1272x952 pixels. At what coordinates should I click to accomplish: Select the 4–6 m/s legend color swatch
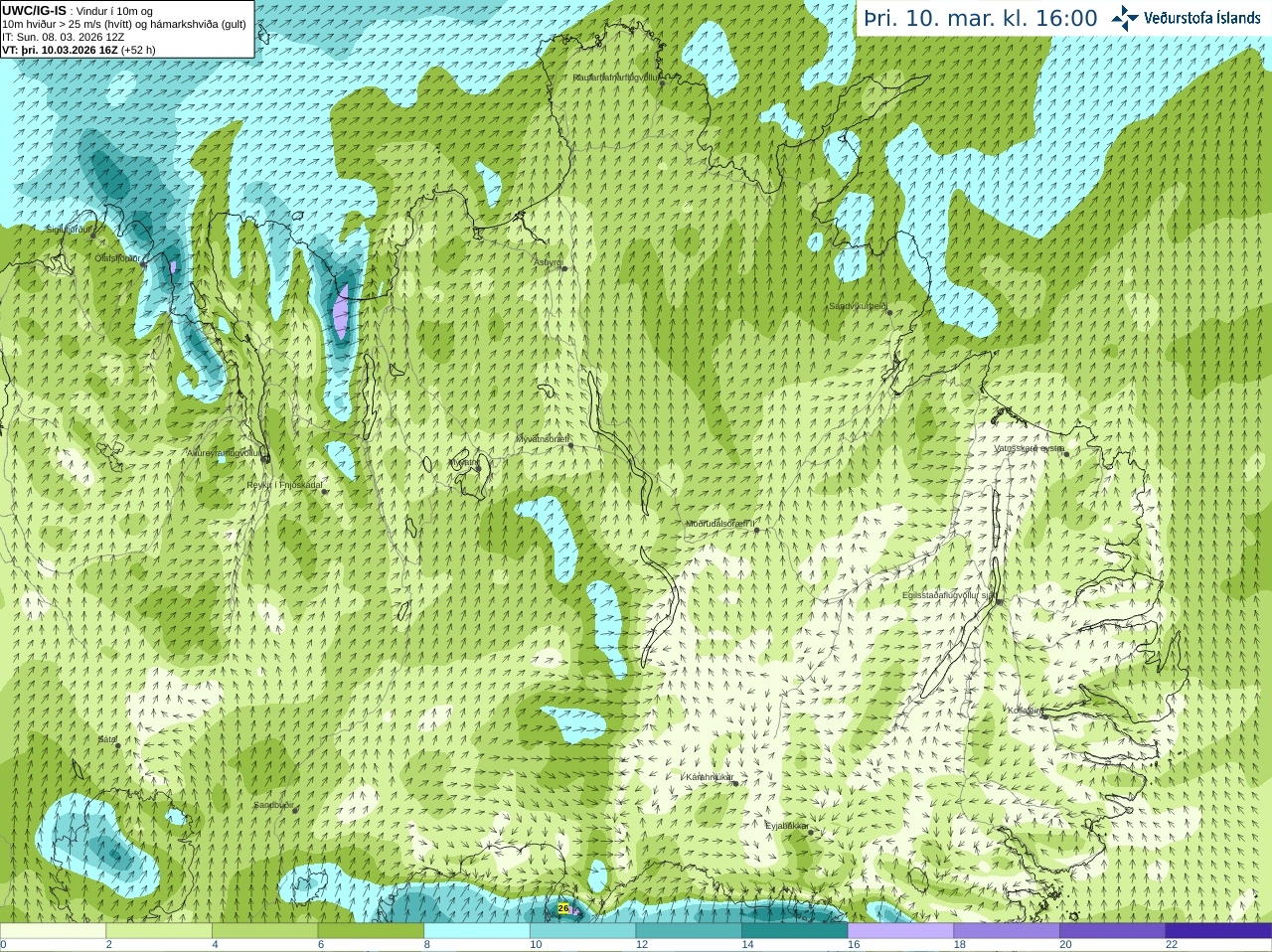(264, 931)
